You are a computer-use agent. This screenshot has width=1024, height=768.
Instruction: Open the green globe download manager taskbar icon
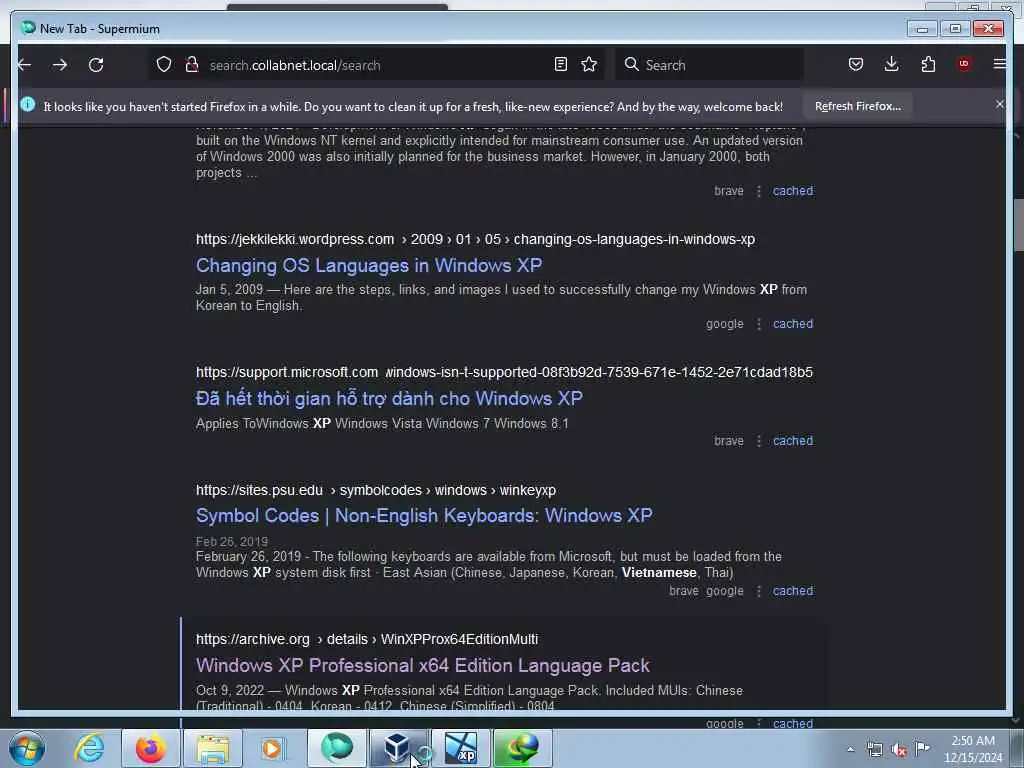click(x=522, y=748)
